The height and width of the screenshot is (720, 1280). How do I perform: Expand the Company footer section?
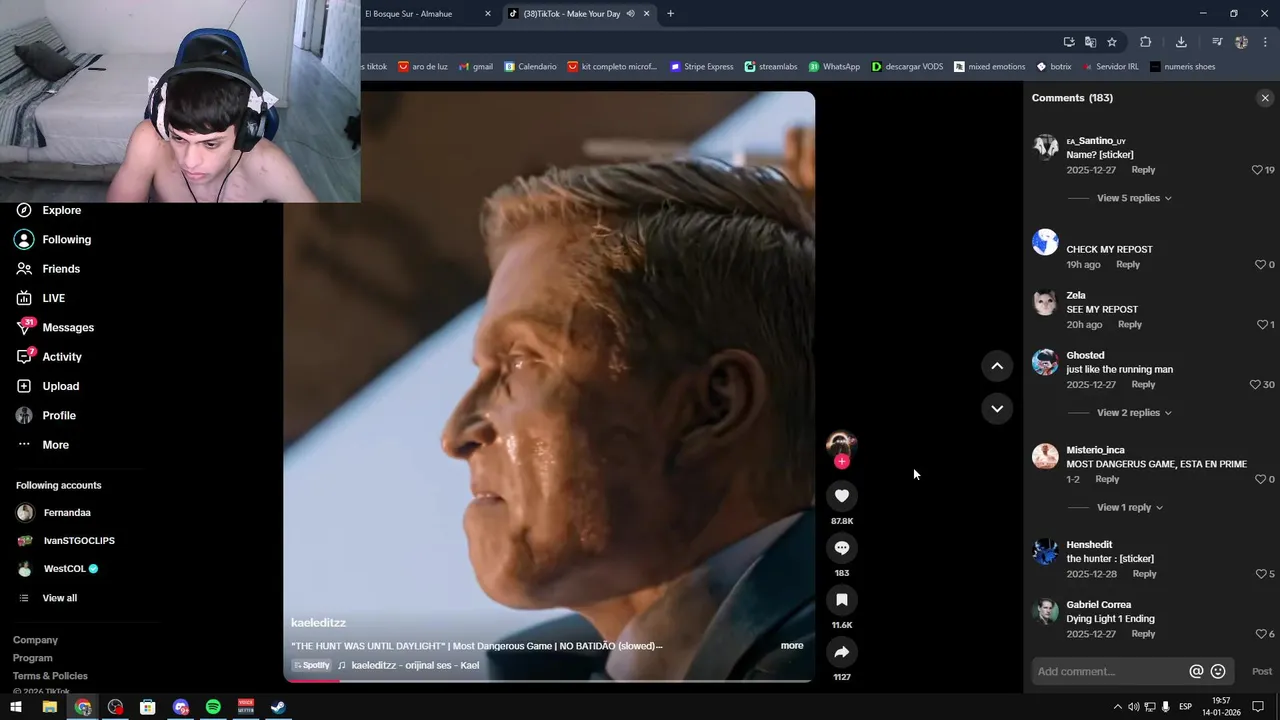click(x=35, y=640)
